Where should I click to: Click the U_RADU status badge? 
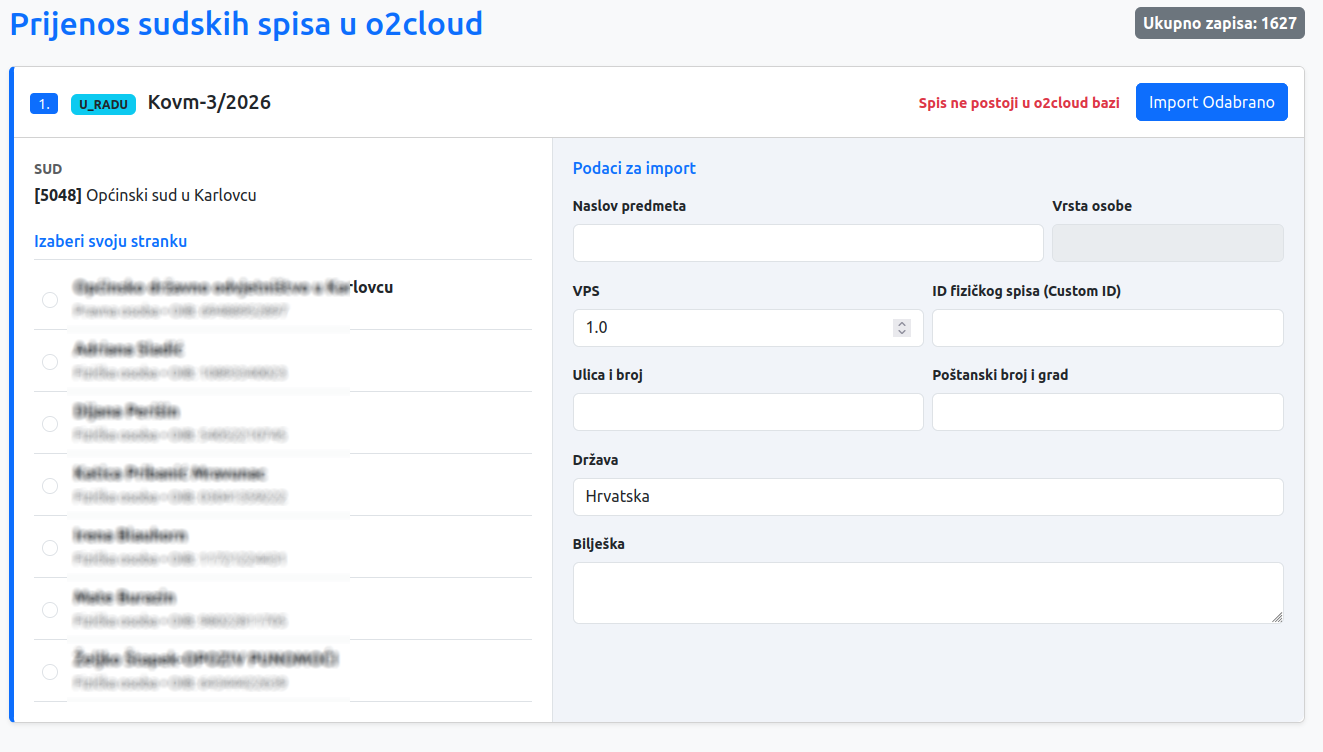[x=103, y=104]
